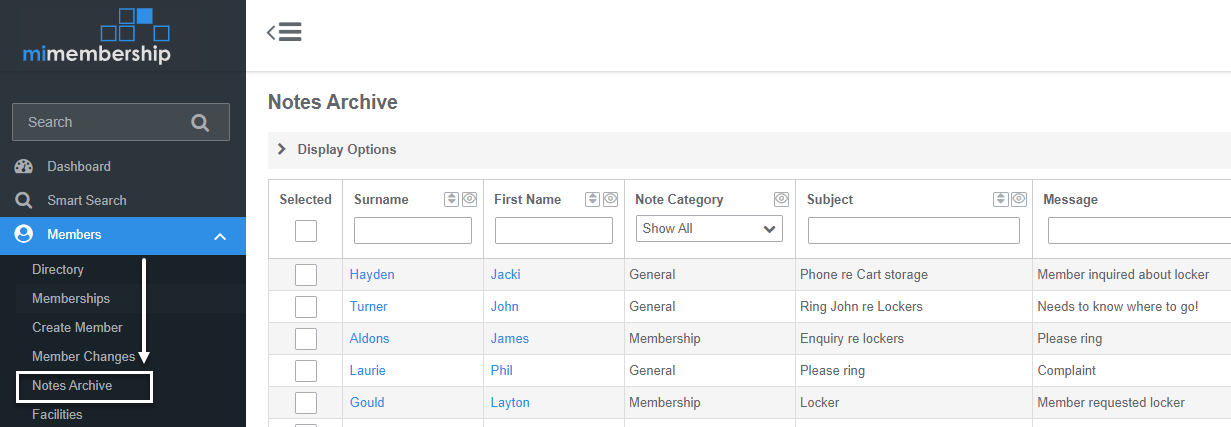Sort the Surname column

(x=451, y=199)
